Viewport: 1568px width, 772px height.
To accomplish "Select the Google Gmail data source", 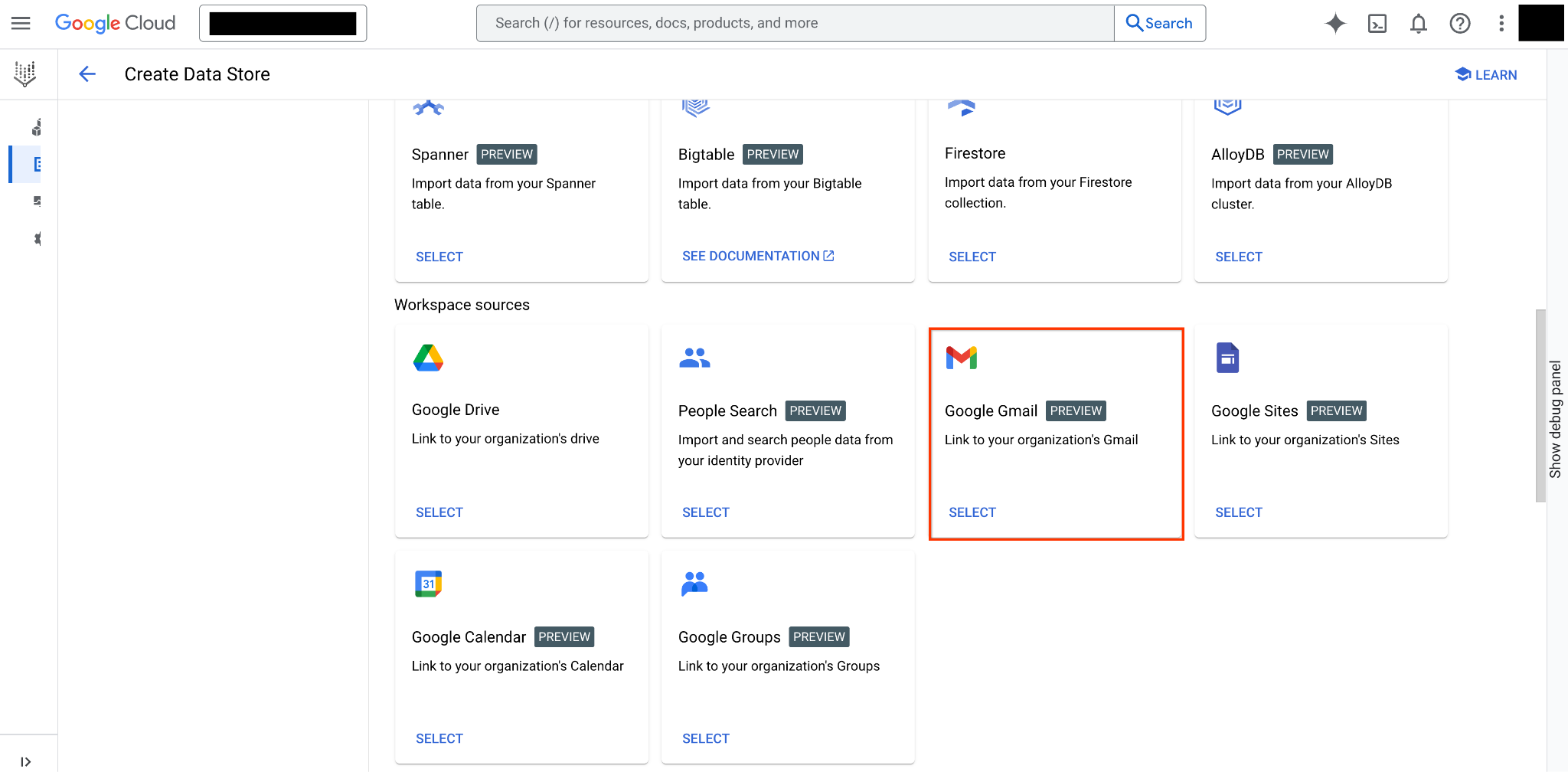I will click(972, 512).
